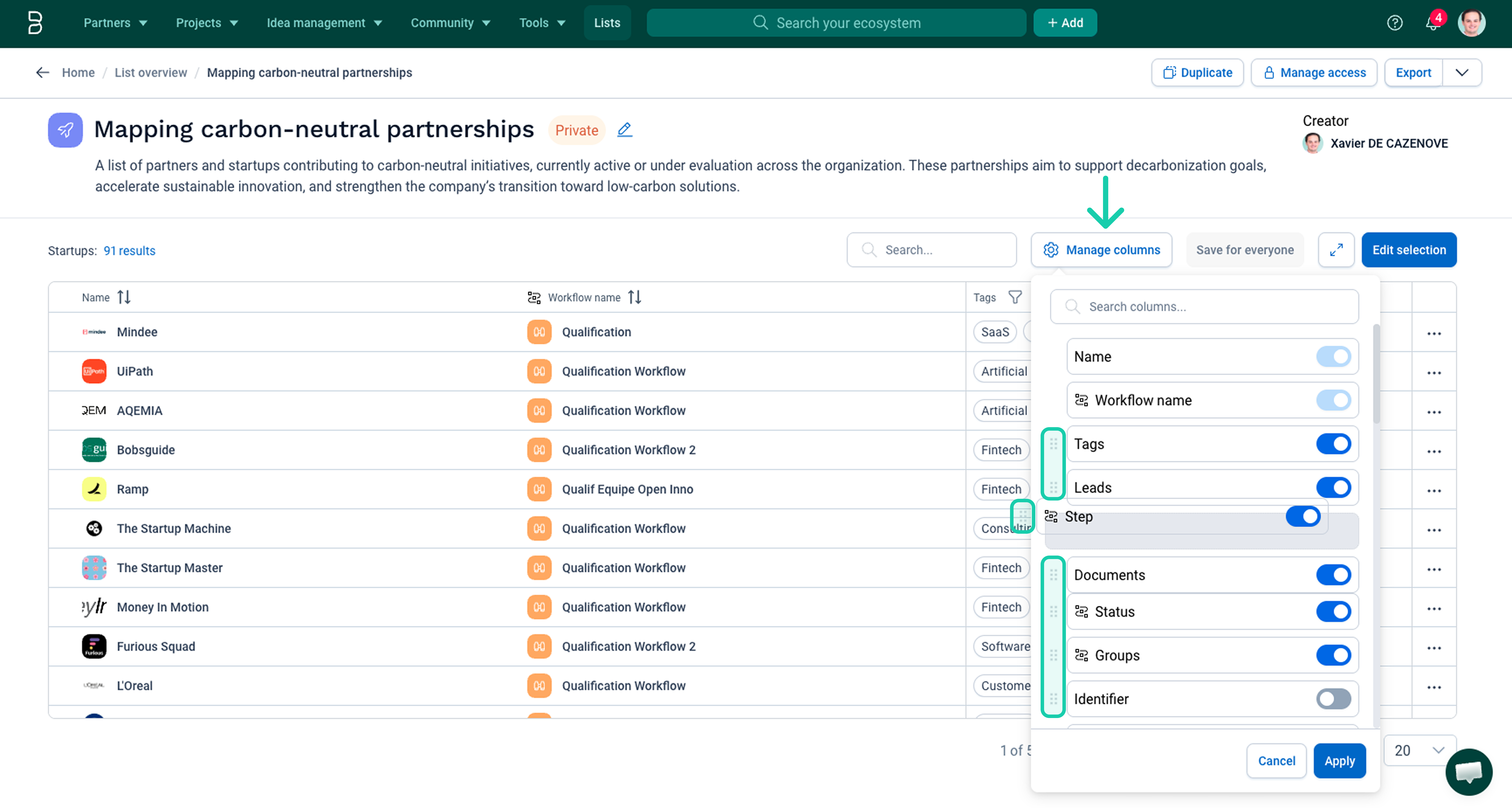Toggle the Name column switch
The width and height of the screenshot is (1512, 808).
coord(1333,356)
